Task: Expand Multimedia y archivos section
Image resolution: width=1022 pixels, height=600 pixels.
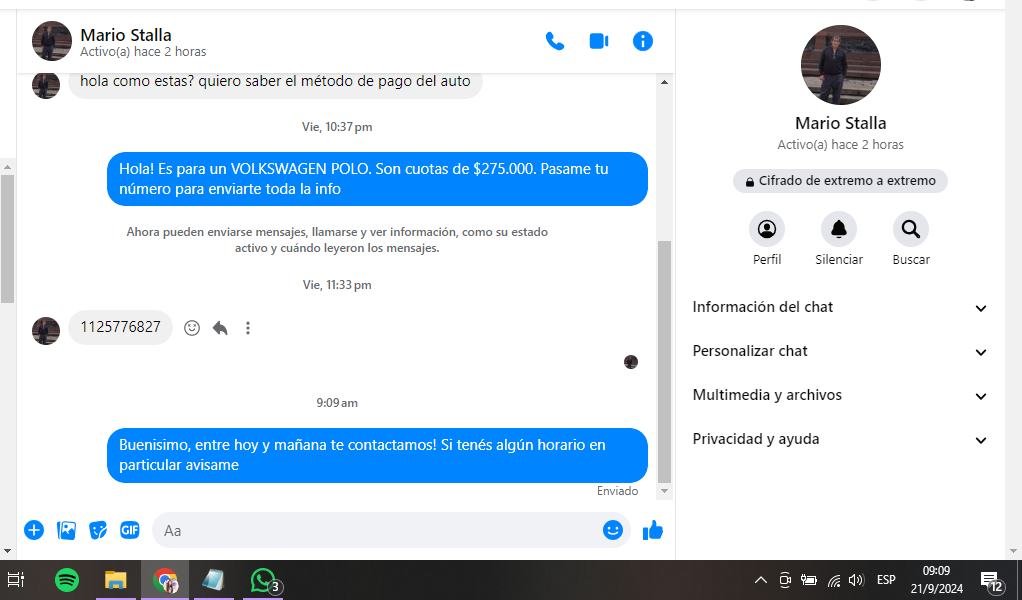Action: 840,396
